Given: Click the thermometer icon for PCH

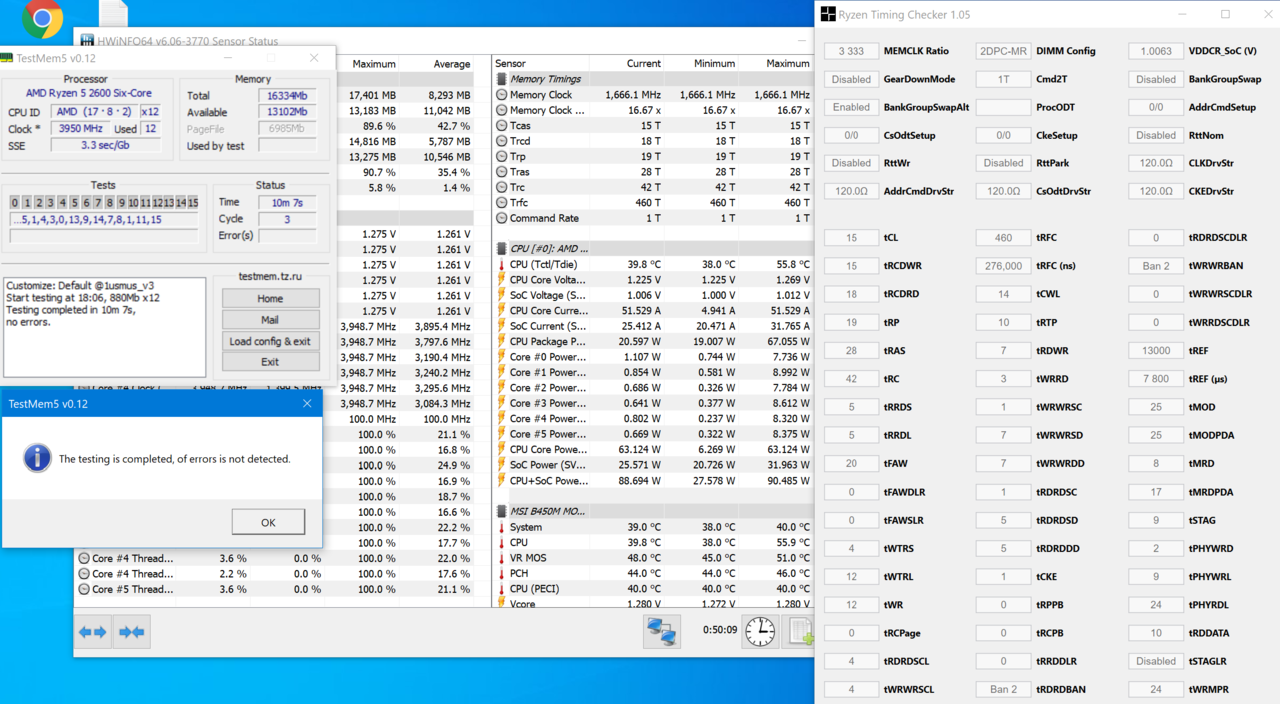Looking at the screenshot, I should 501,573.
